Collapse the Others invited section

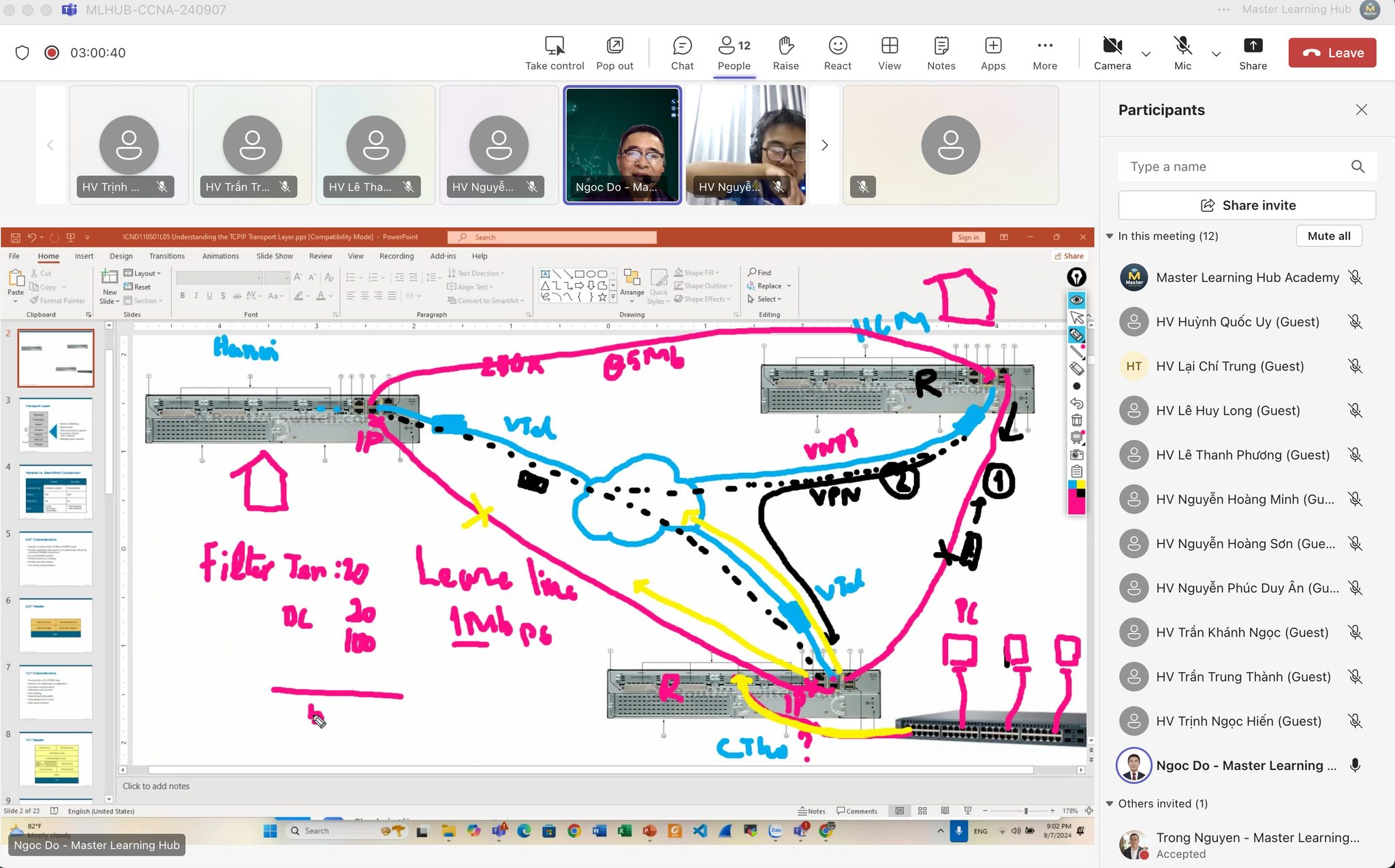click(1110, 803)
